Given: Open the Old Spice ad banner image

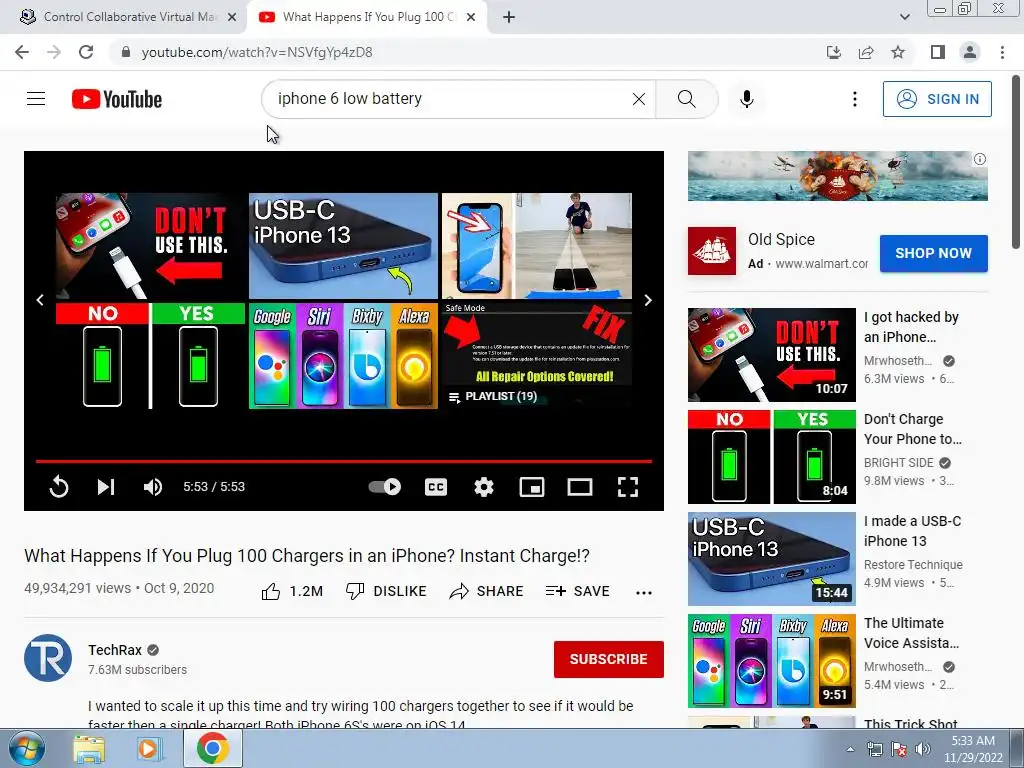Looking at the screenshot, I should pyautogui.click(x=837, y=176).
